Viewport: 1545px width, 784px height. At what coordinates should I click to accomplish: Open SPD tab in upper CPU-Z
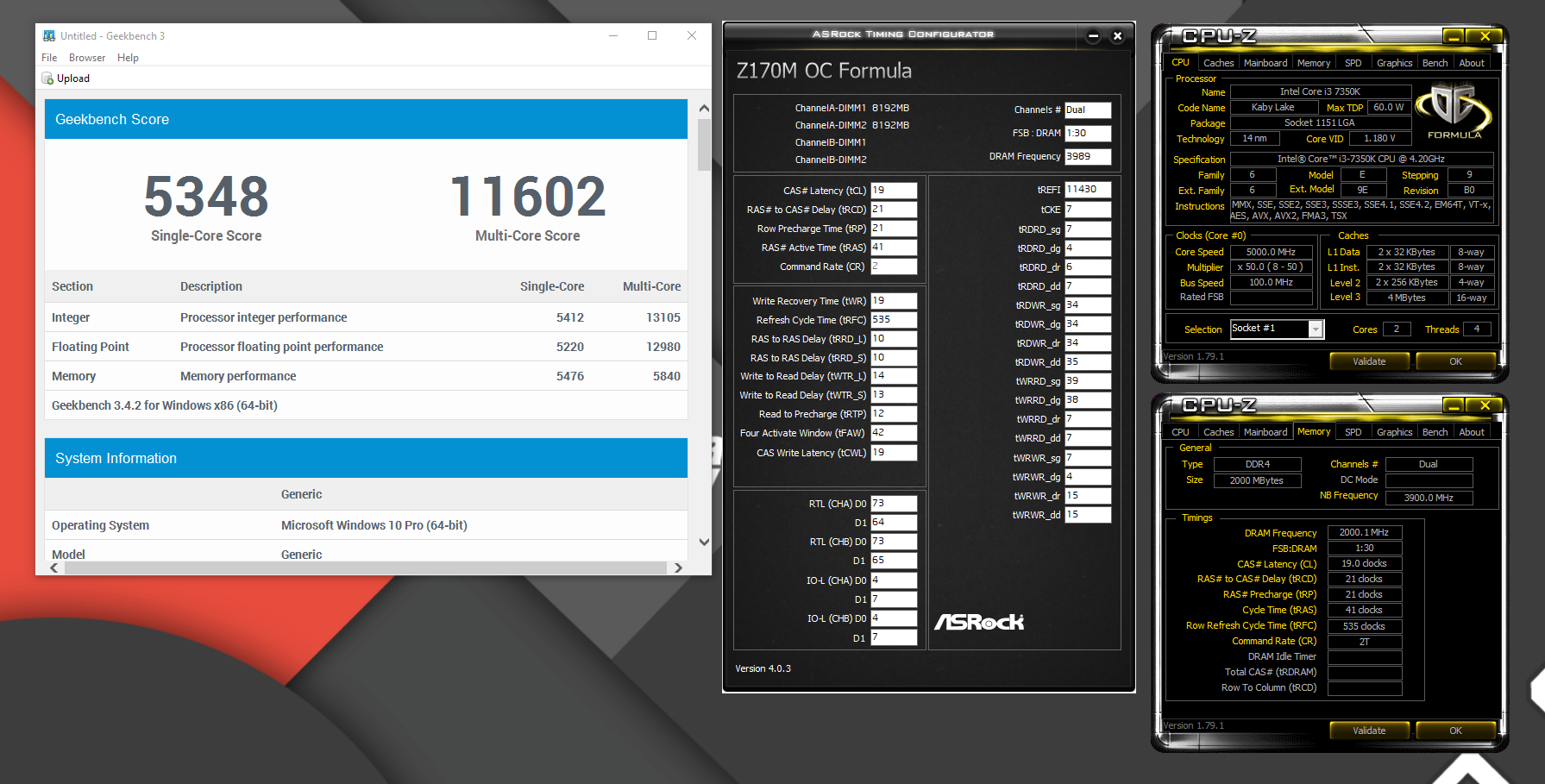coord(1353,63)
